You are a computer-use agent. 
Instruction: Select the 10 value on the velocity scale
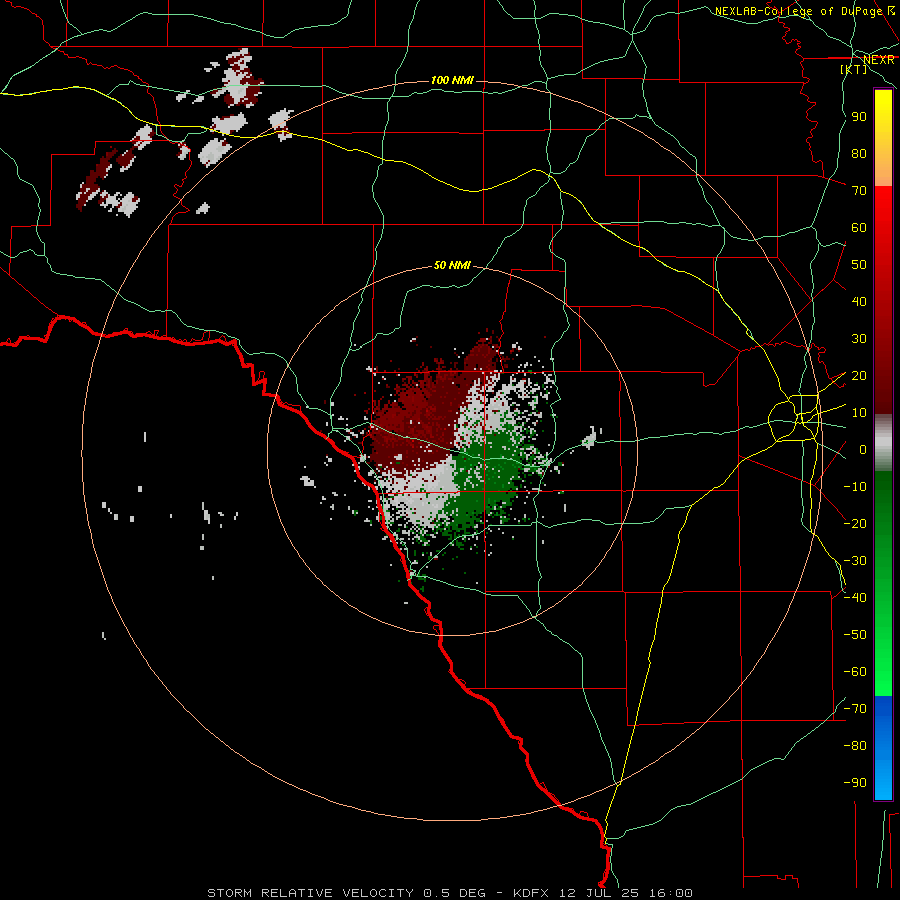pos(859,413)
